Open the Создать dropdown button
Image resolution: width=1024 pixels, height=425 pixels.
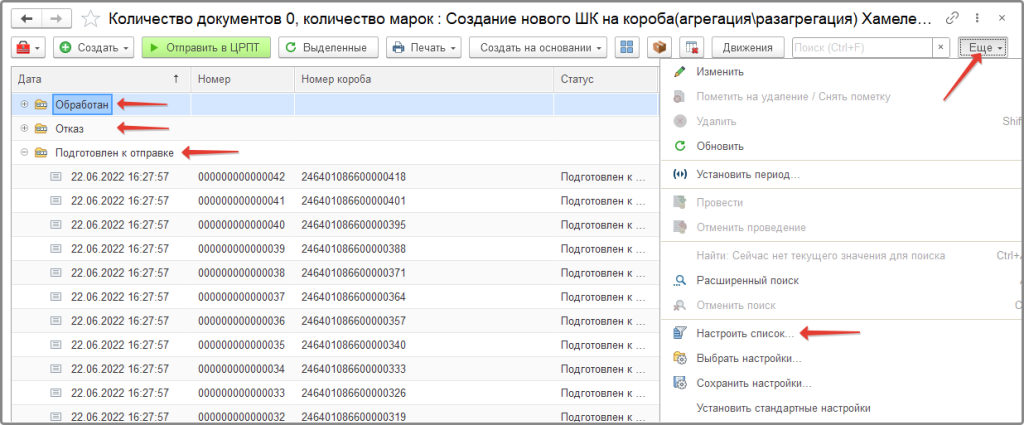(x=93, y=48)
